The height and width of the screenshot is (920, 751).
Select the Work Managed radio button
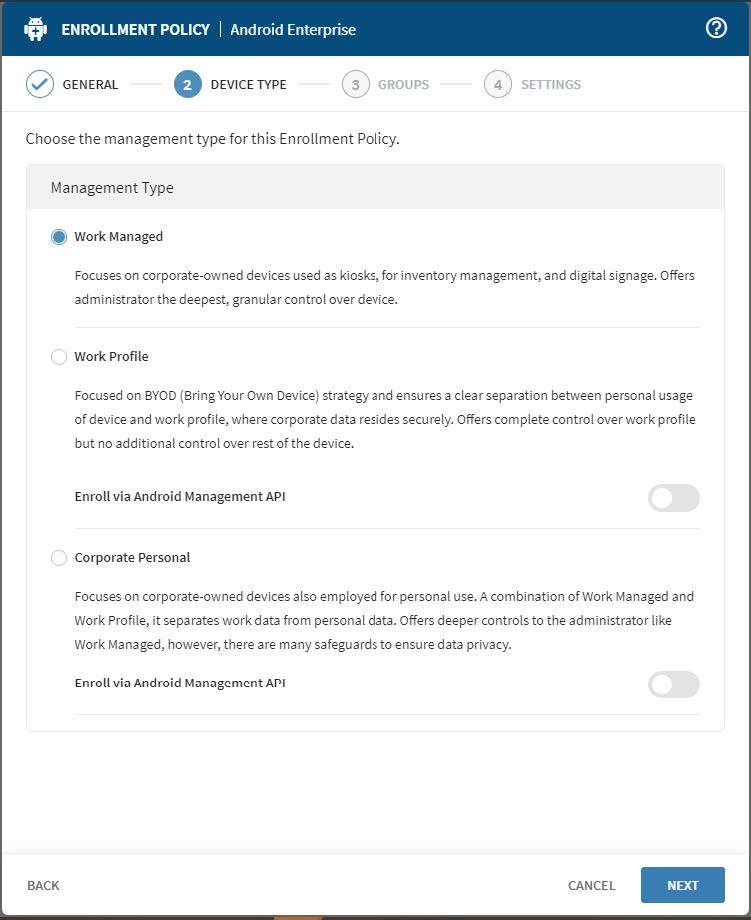59,237
